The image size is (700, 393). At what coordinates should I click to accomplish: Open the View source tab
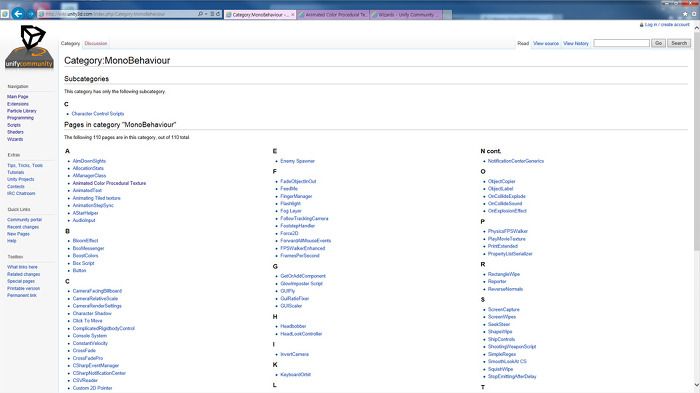point(546,43)
